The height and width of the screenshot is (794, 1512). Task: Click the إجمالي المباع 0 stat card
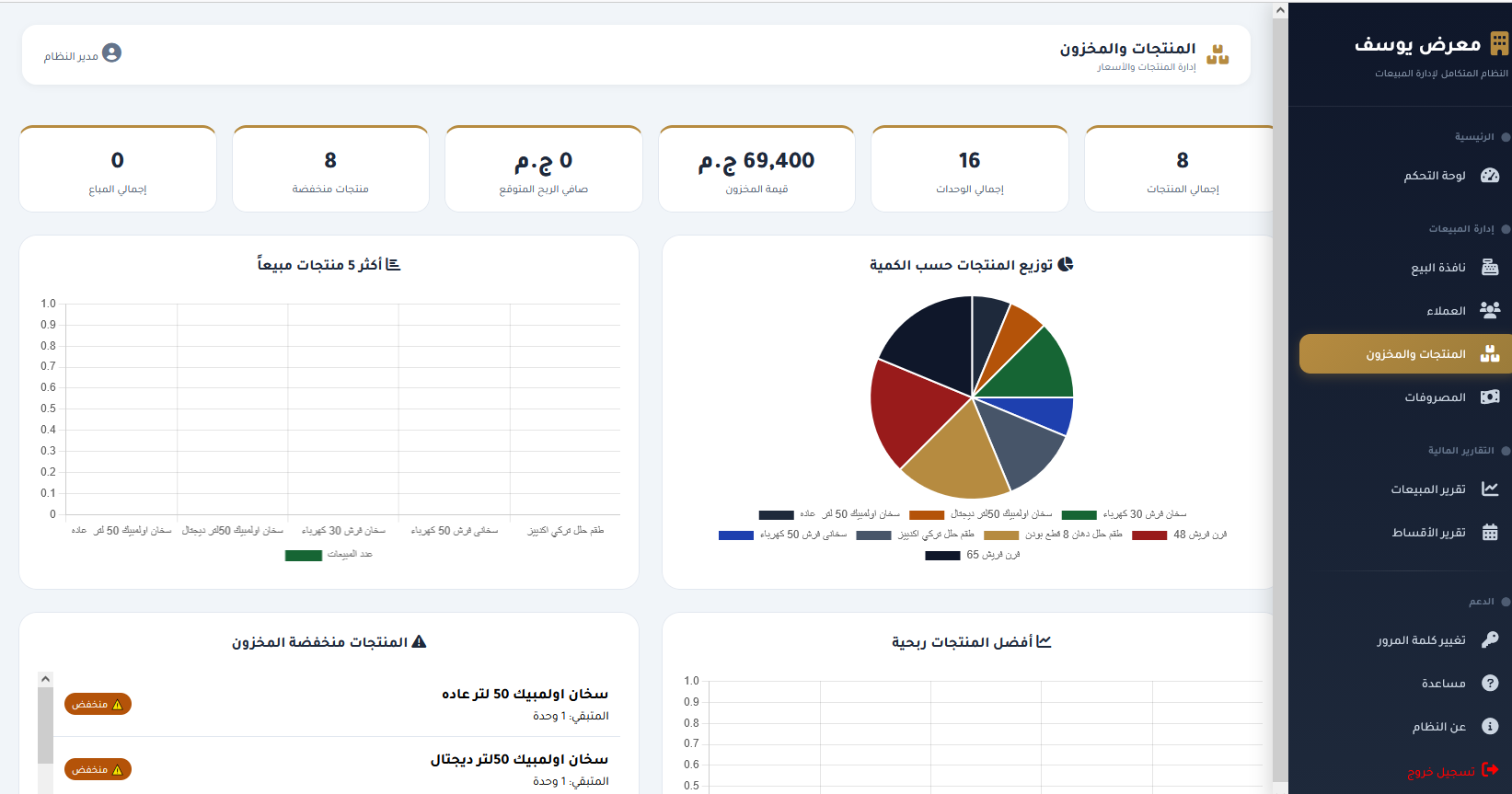pyautogui.click(x=118, y=169)
